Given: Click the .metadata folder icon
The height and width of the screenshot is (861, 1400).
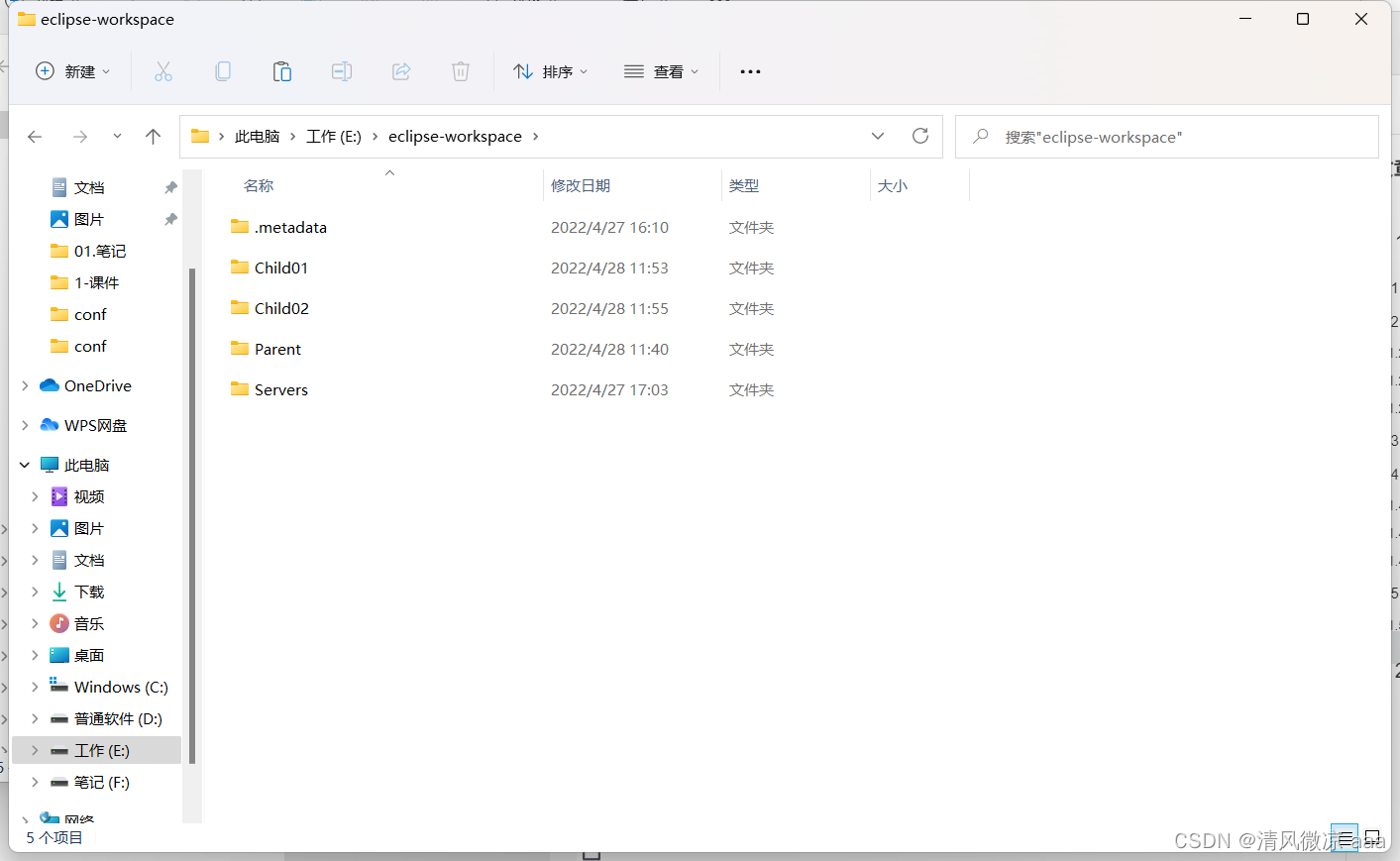Looking at the screenshot, I should 240,227.
